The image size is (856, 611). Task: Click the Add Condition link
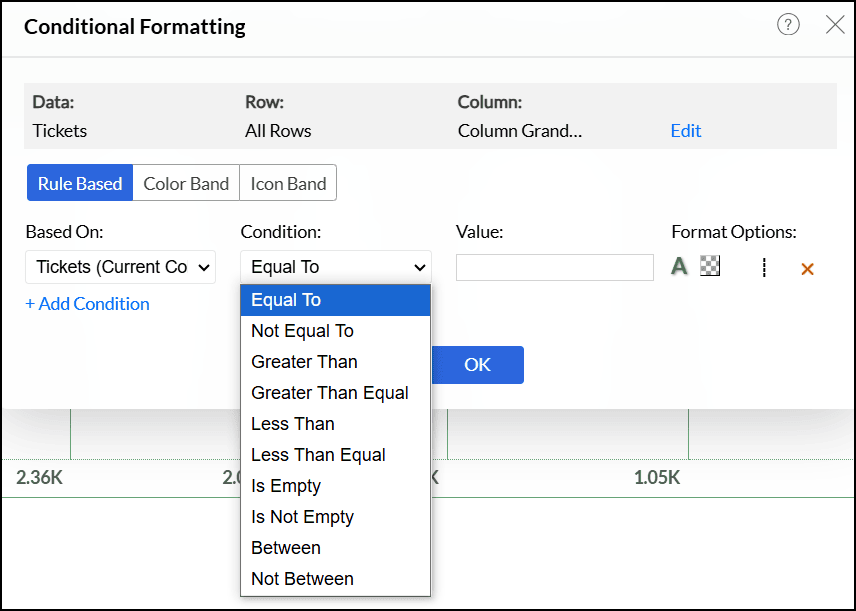point(87,304)
